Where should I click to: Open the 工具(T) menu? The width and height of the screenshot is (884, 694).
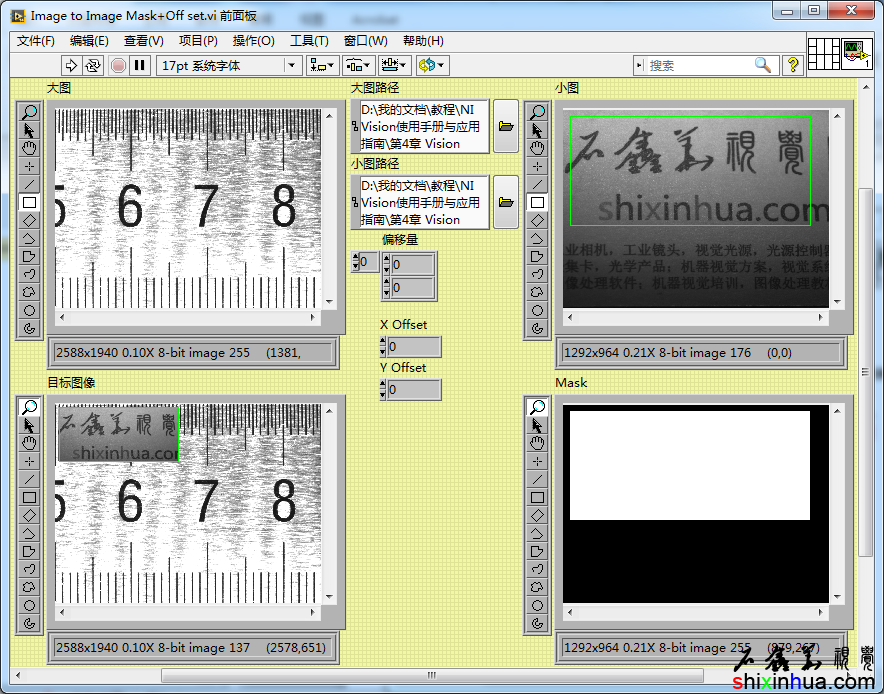309,41
